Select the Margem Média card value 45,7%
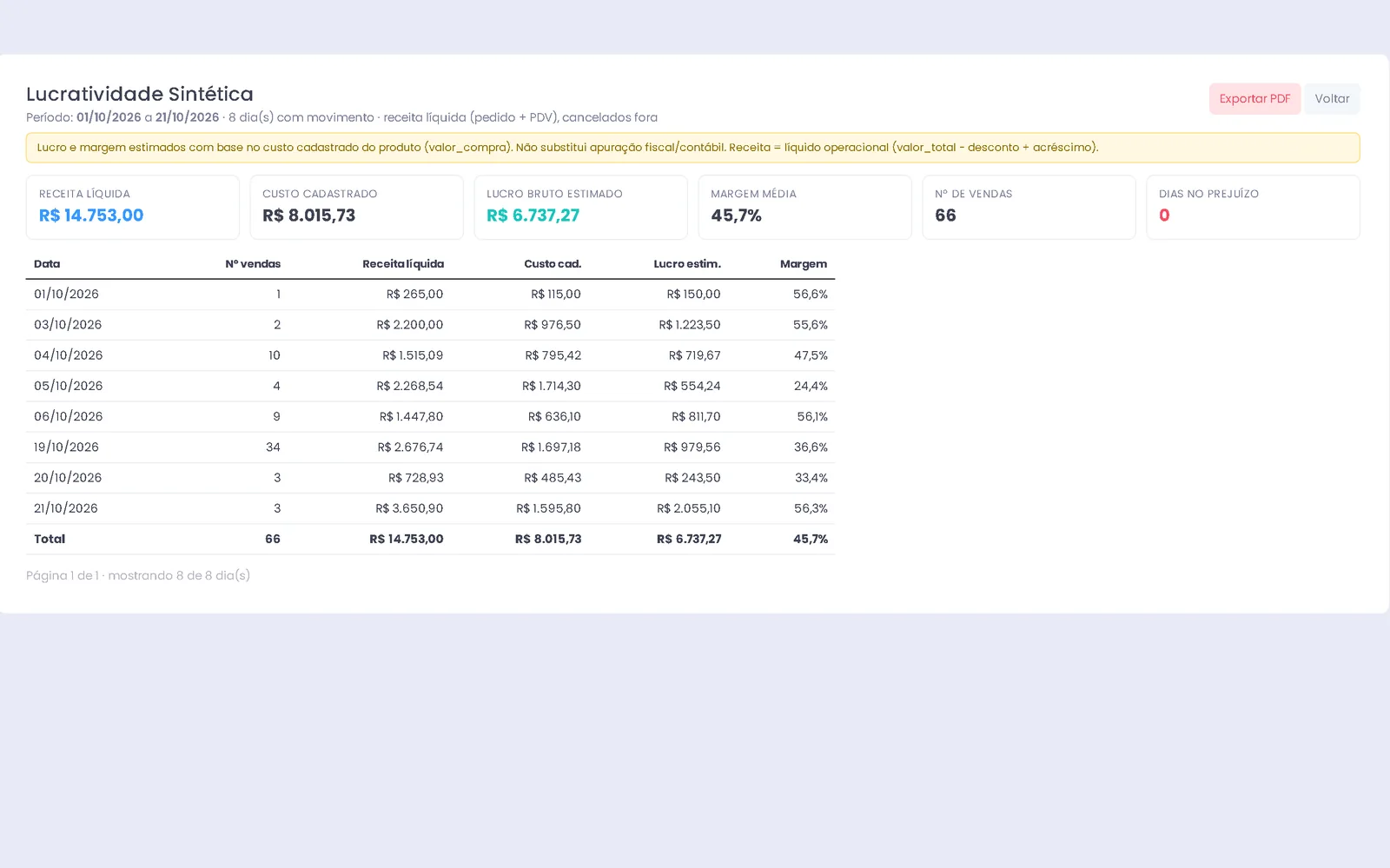The image size is (1390, 868). pos(737,215)
